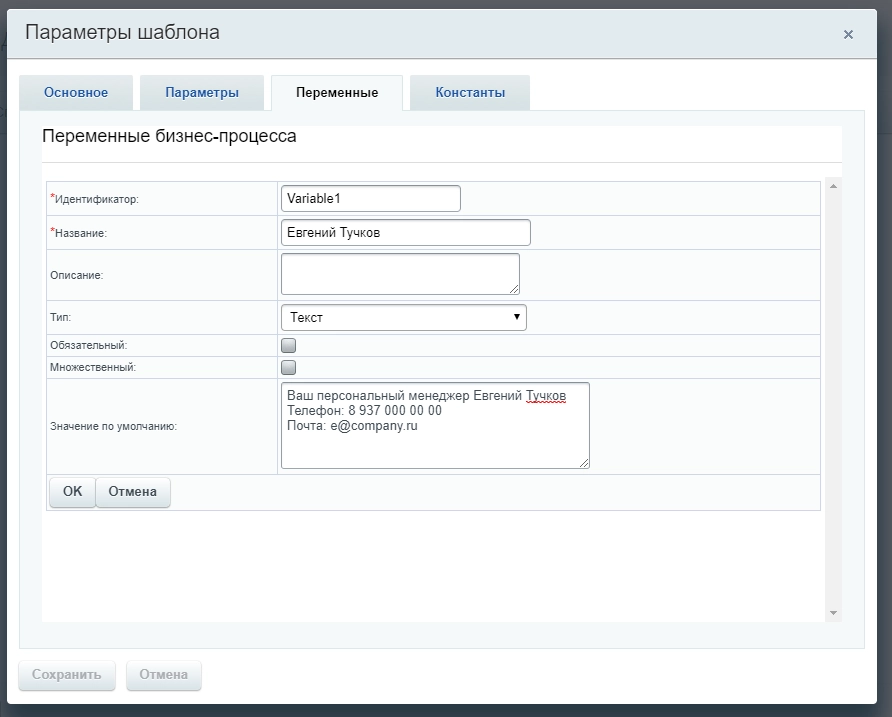Screen dimensions: 892x717
Task: Click the scrollbar up arrow
Action: pyautogui.click(x=833, y=186)
